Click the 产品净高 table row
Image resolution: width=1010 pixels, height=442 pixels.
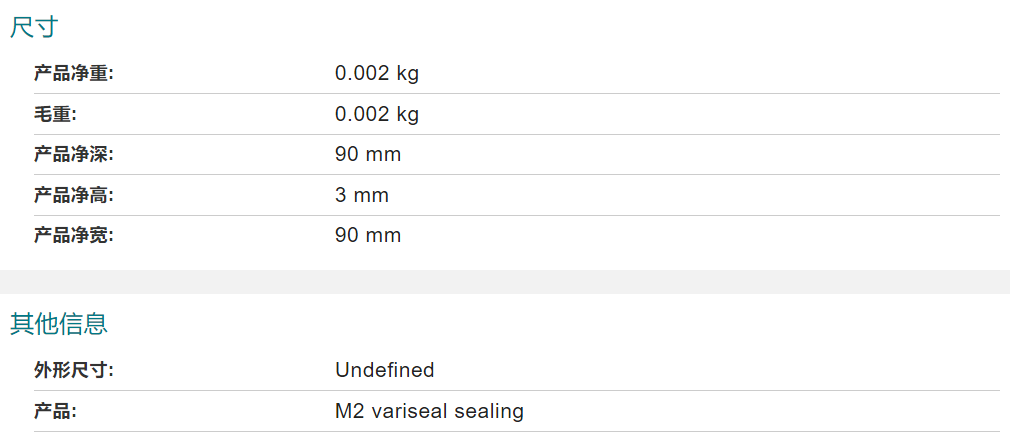(x=517, y=195)
